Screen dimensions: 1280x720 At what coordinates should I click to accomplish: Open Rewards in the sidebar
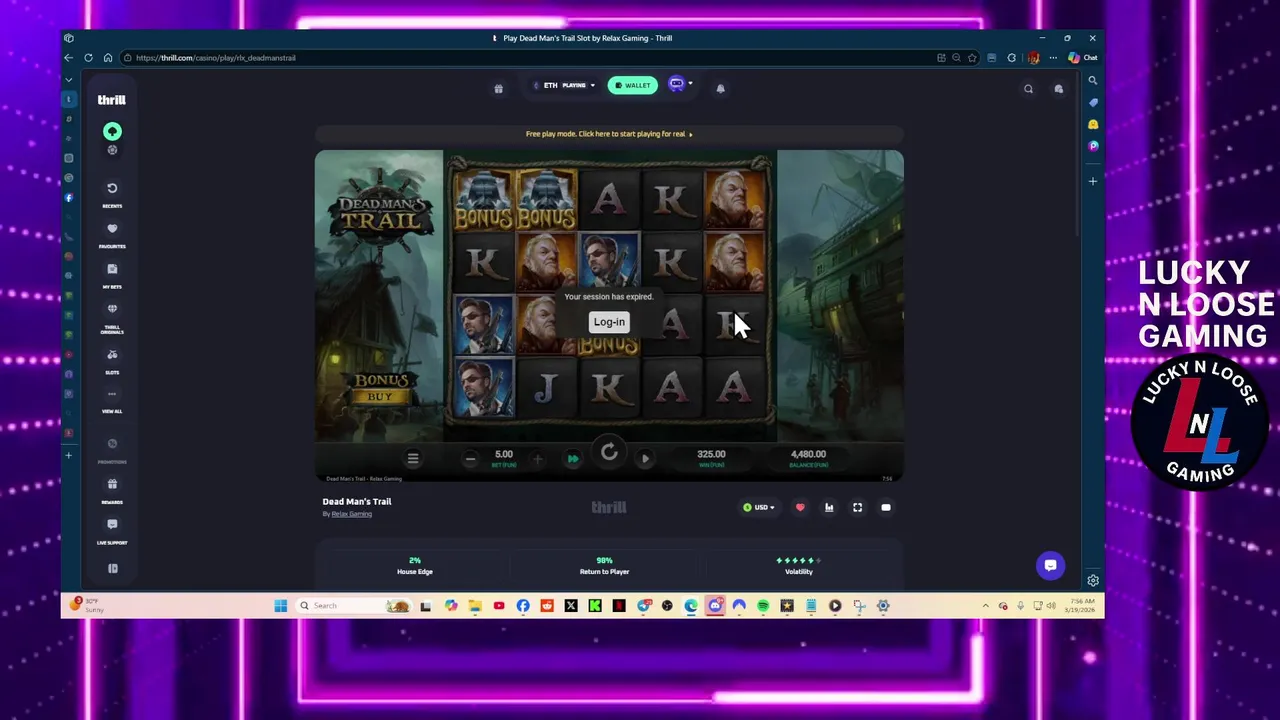(112, 489)
